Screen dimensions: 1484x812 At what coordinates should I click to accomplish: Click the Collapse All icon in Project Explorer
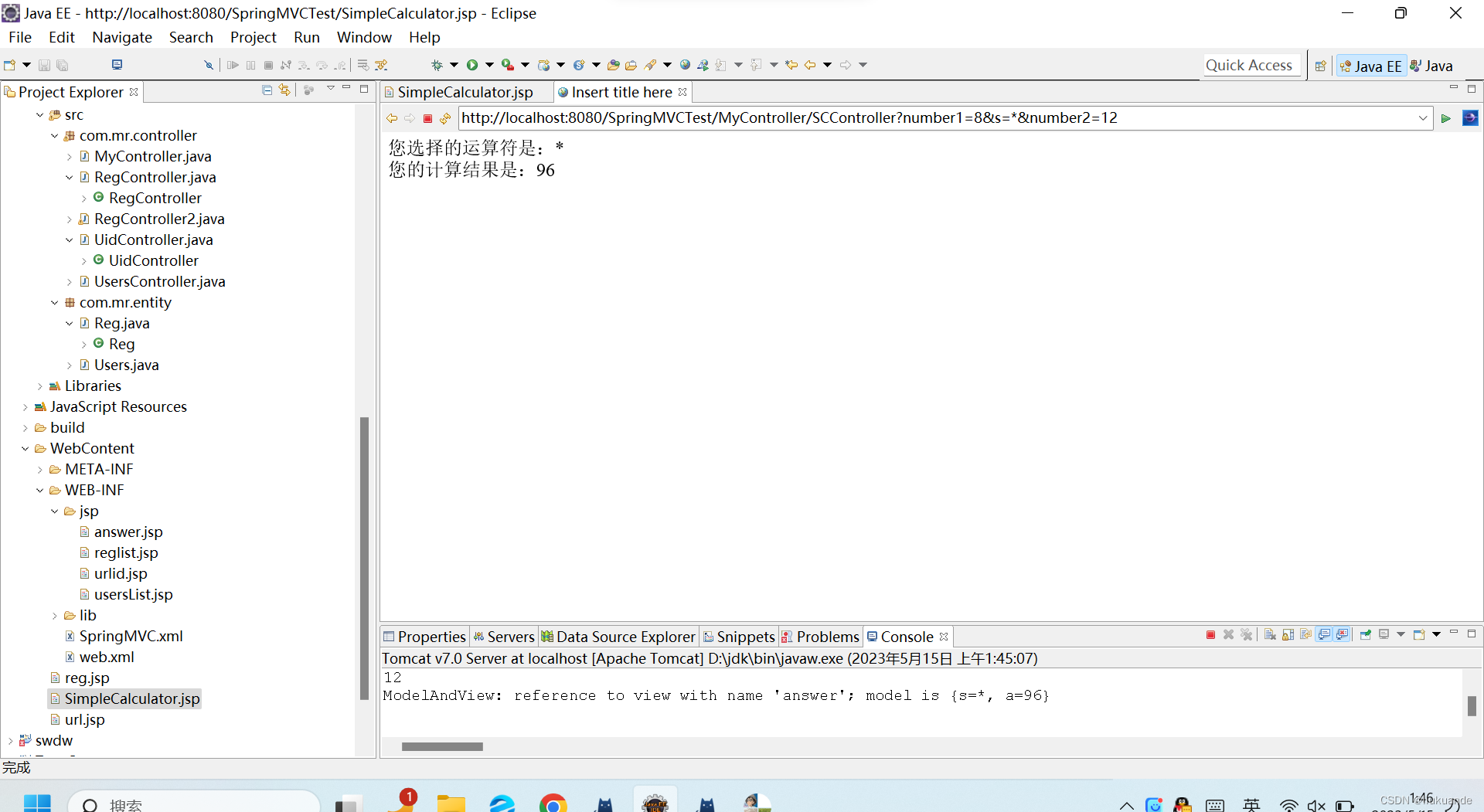(x=267, y=90)
